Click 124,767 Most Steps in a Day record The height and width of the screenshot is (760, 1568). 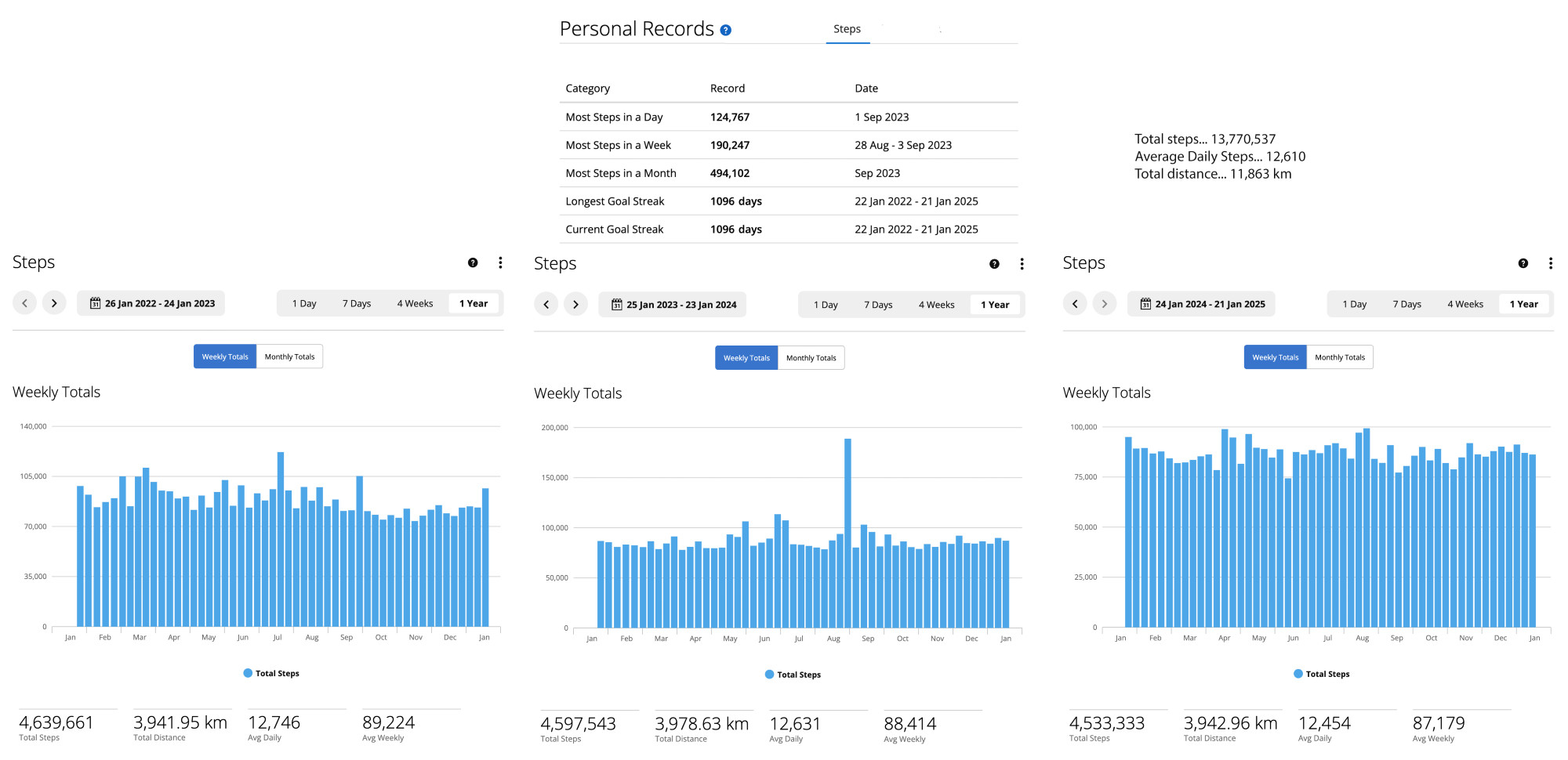point(730,117)
